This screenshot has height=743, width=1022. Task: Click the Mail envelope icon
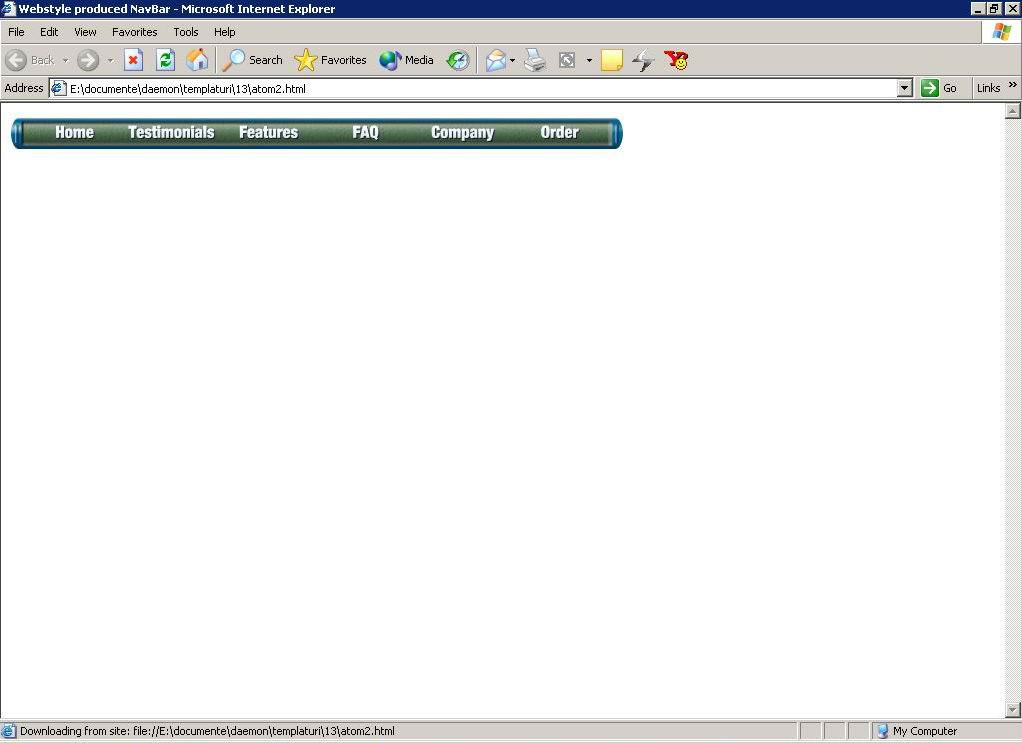pos(496,60)
